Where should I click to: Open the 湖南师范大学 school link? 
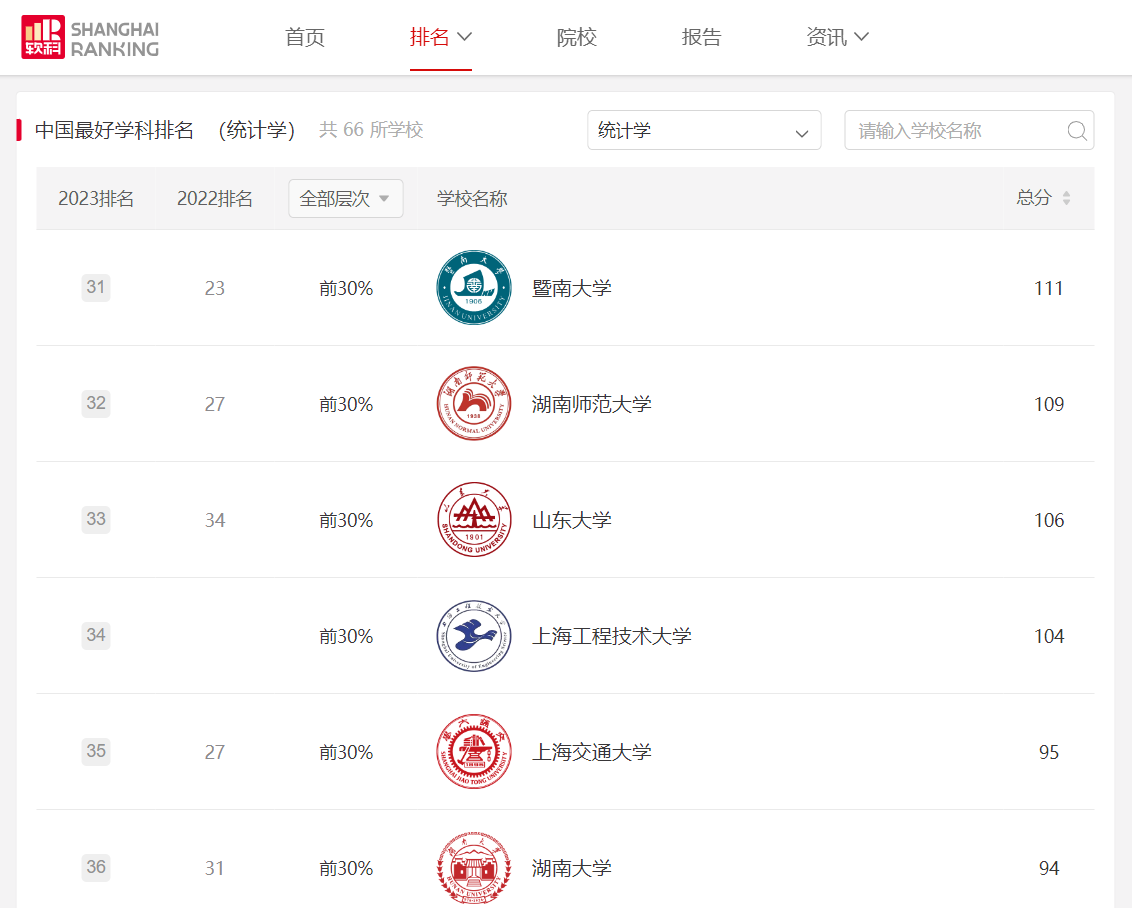(x=591, y=404)
